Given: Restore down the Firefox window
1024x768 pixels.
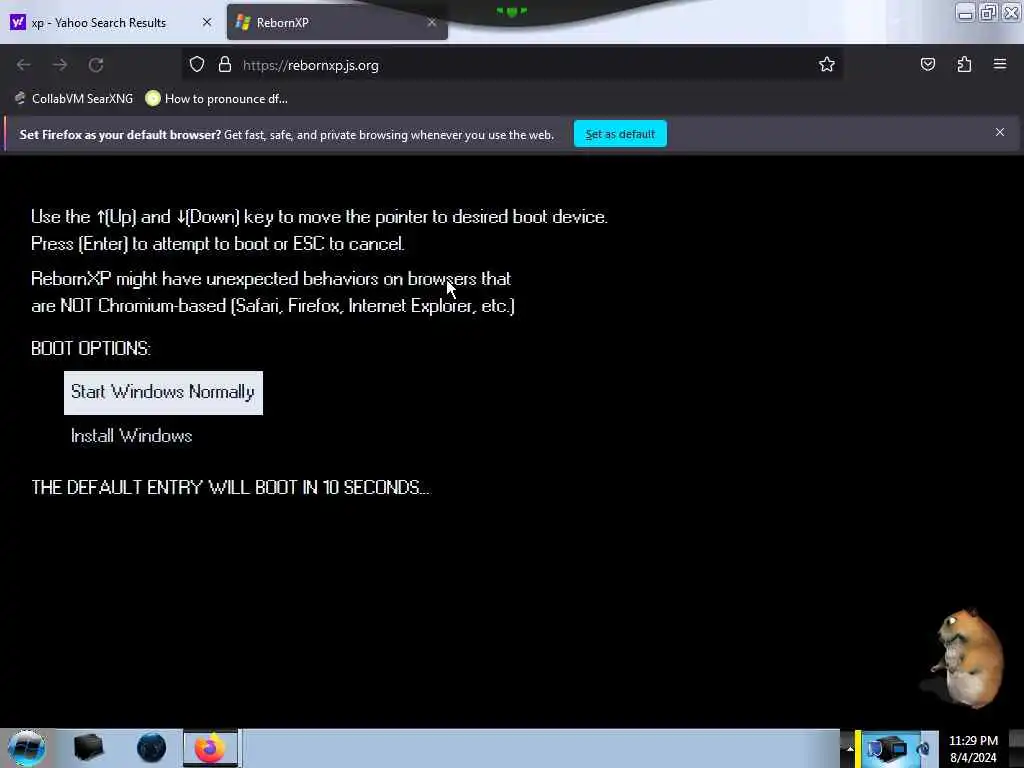Looking at the screenshot, I should [x=988, y=12].
